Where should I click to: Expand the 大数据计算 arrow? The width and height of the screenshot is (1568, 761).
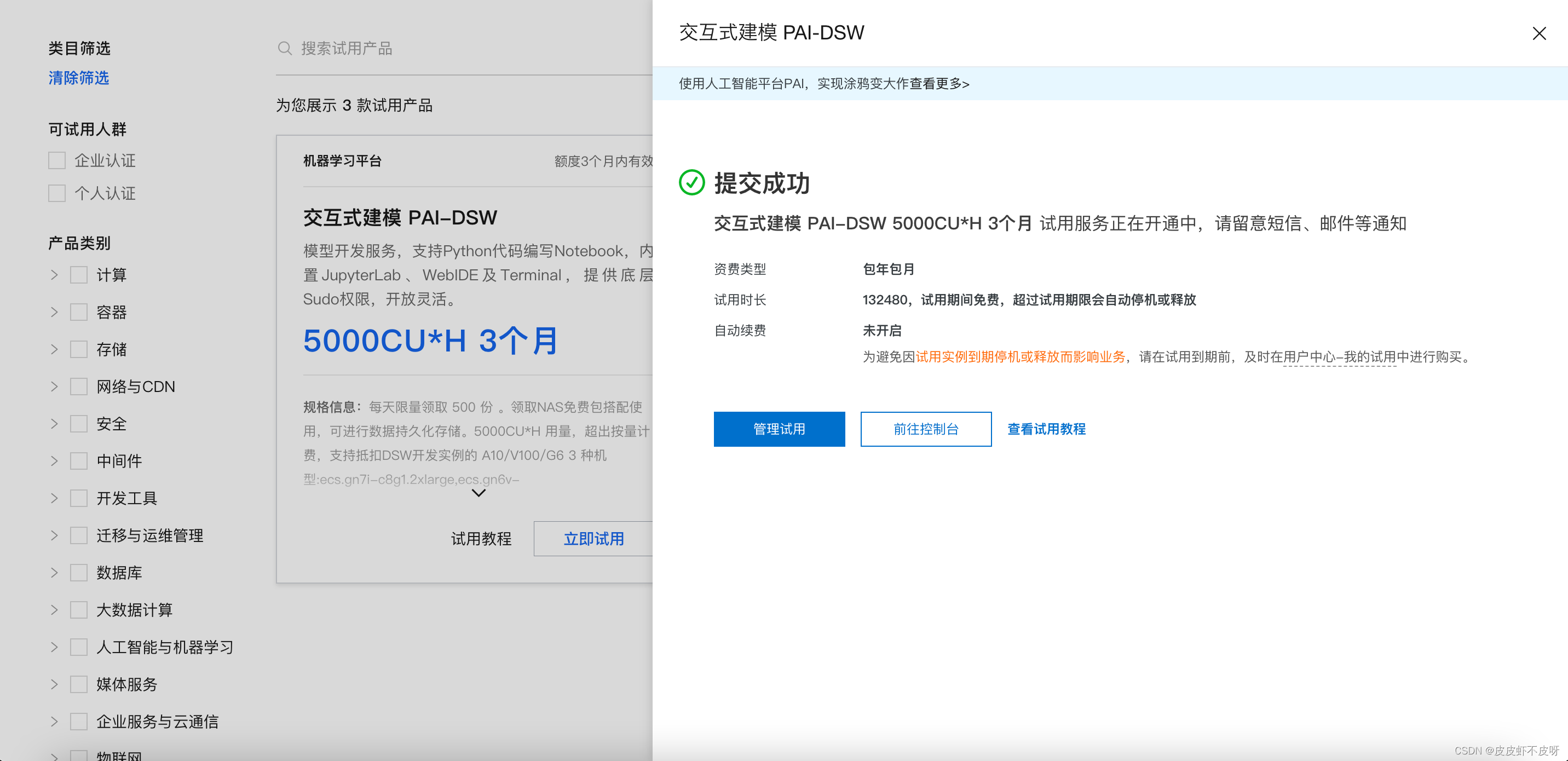[54, 610]
